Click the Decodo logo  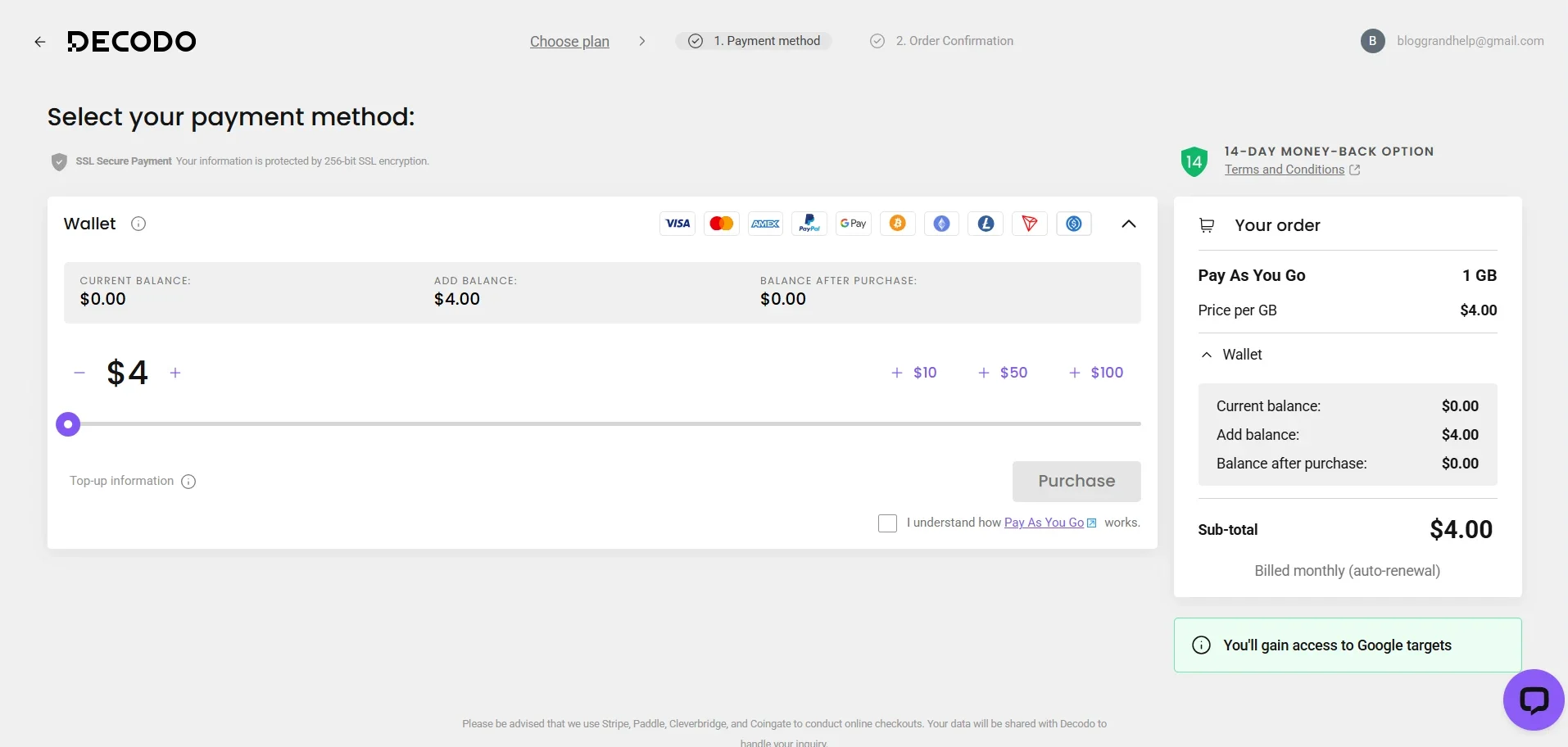132,41
